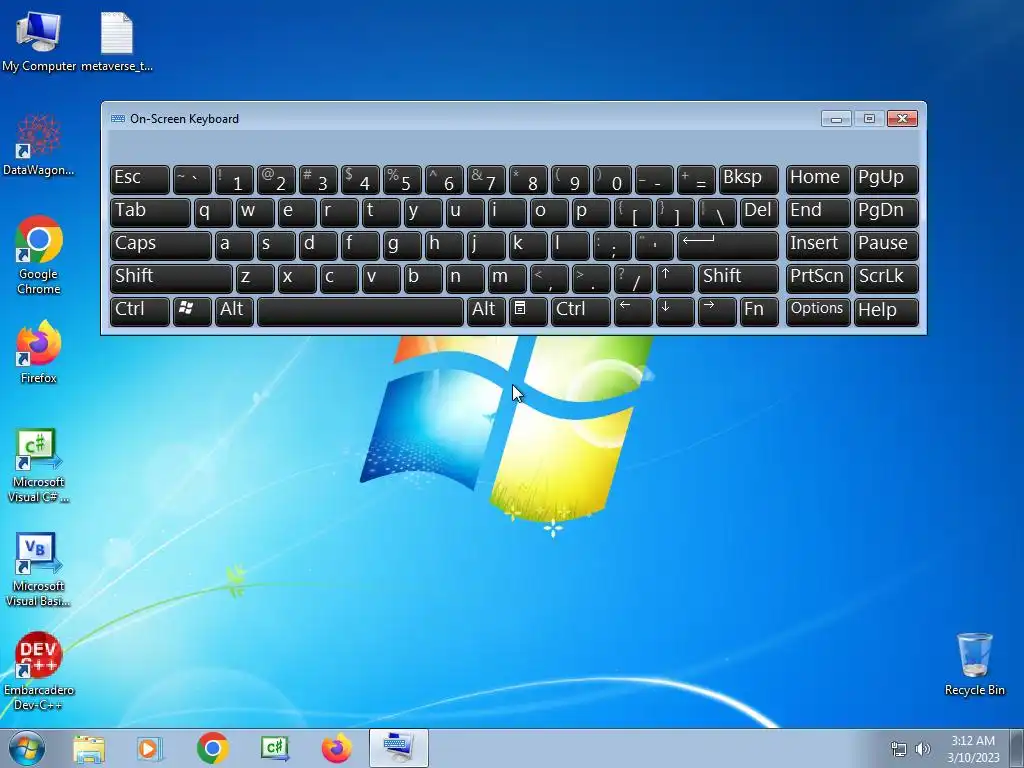Click the up arrow key
Image resolution: width=1024 pixels, height=768 pixels.
click(x=675, y=278)
